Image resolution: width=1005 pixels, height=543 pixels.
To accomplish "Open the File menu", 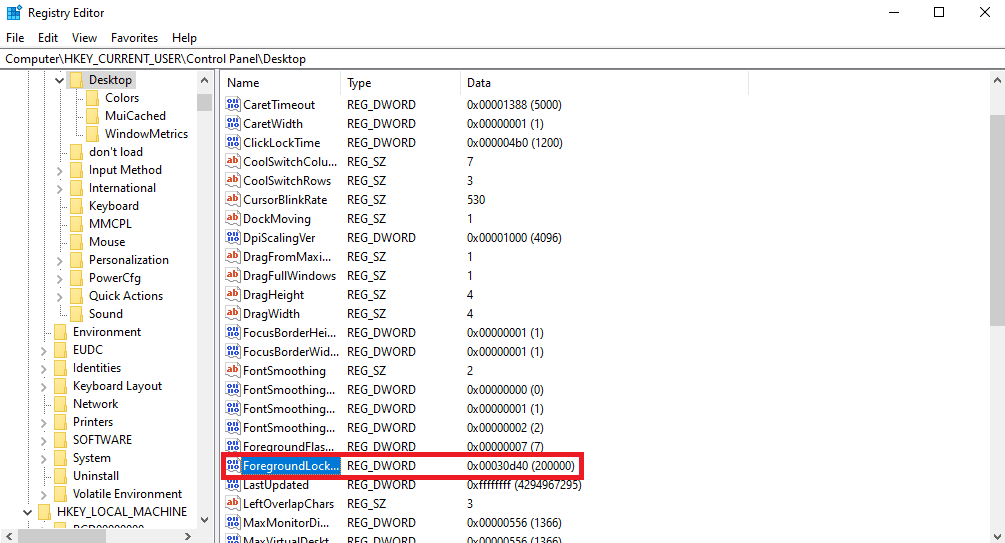I will click(15, 38).
